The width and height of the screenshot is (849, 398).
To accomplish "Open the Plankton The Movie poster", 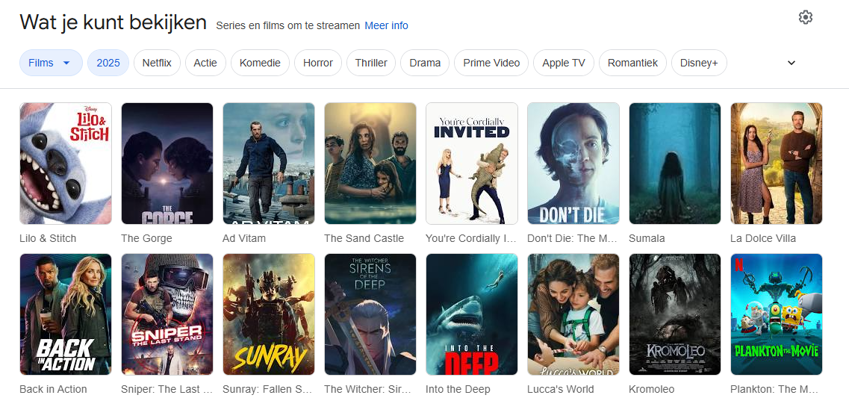I will click(x=776, y=314).
